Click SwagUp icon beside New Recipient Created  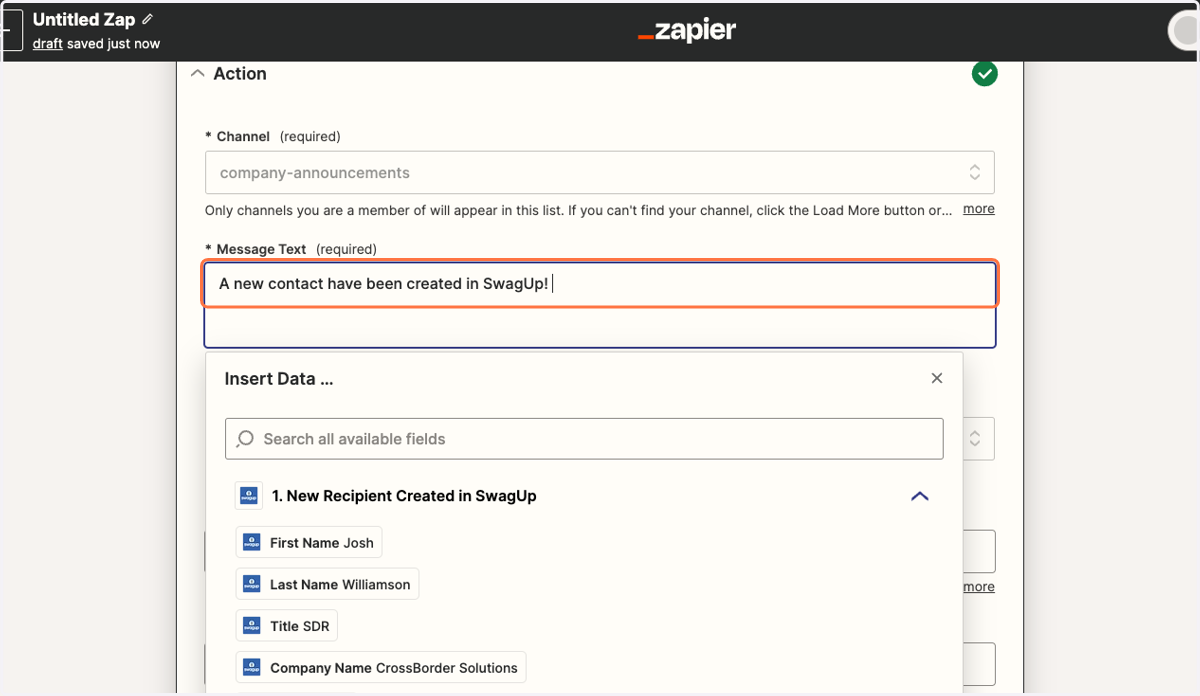[x=248, y=496]
